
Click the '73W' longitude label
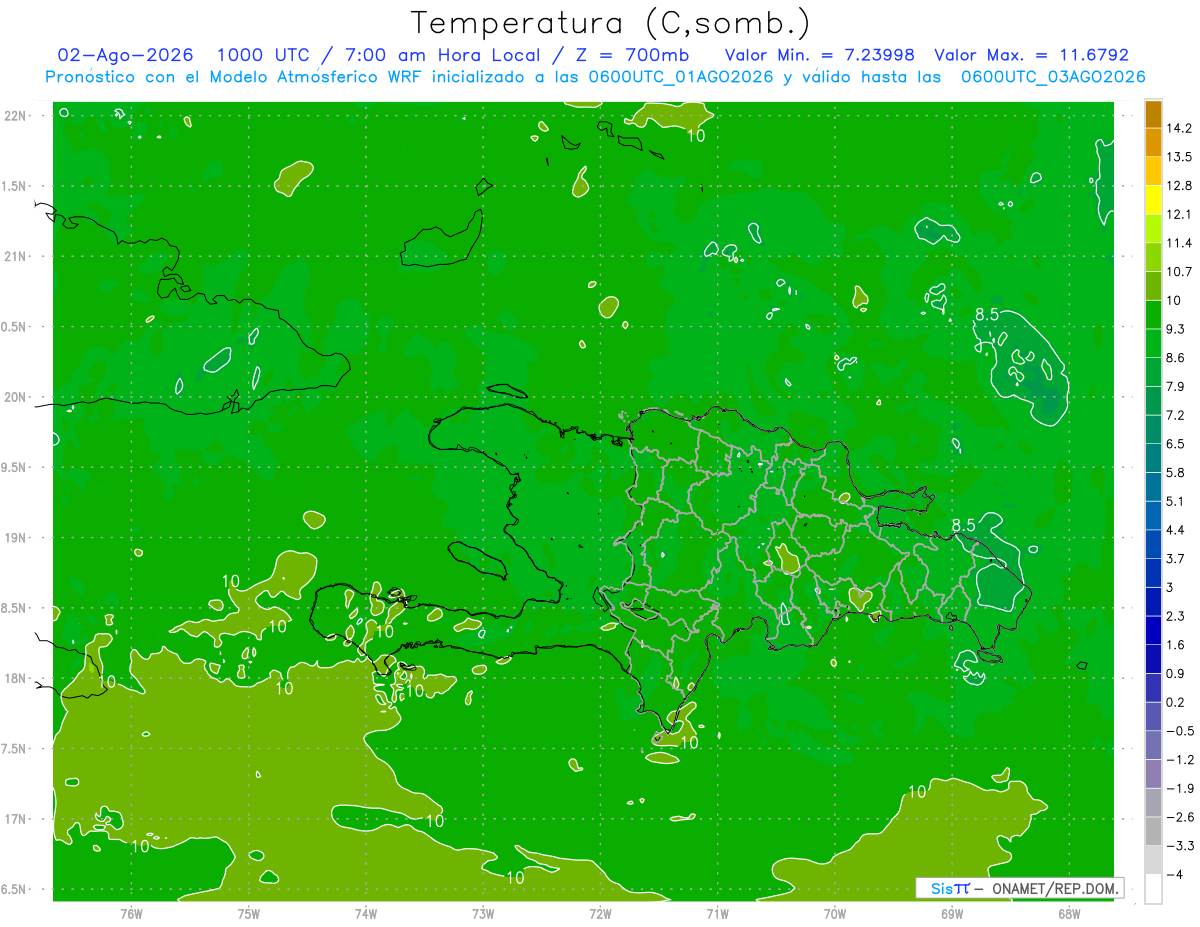click(483, 913)
